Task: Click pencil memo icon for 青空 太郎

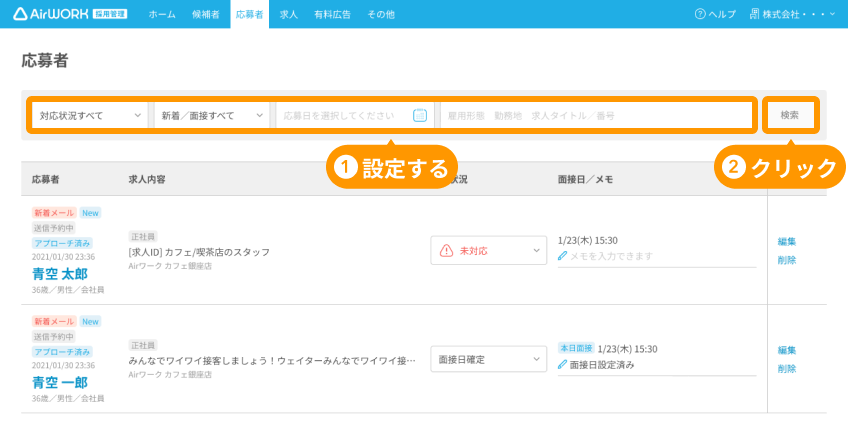Action: point(562,256)
